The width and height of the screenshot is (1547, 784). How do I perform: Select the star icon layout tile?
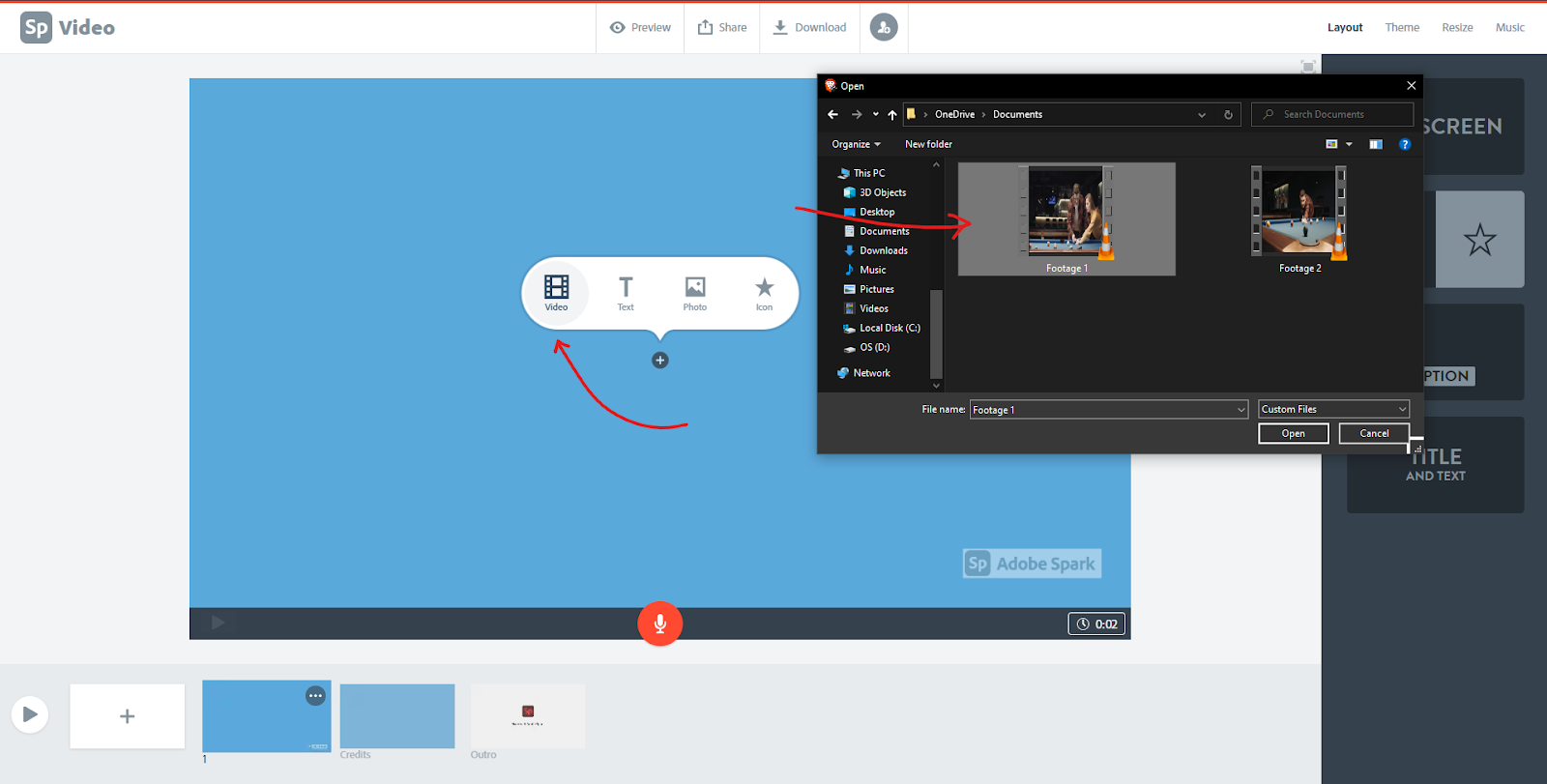tap(1479, 239)
